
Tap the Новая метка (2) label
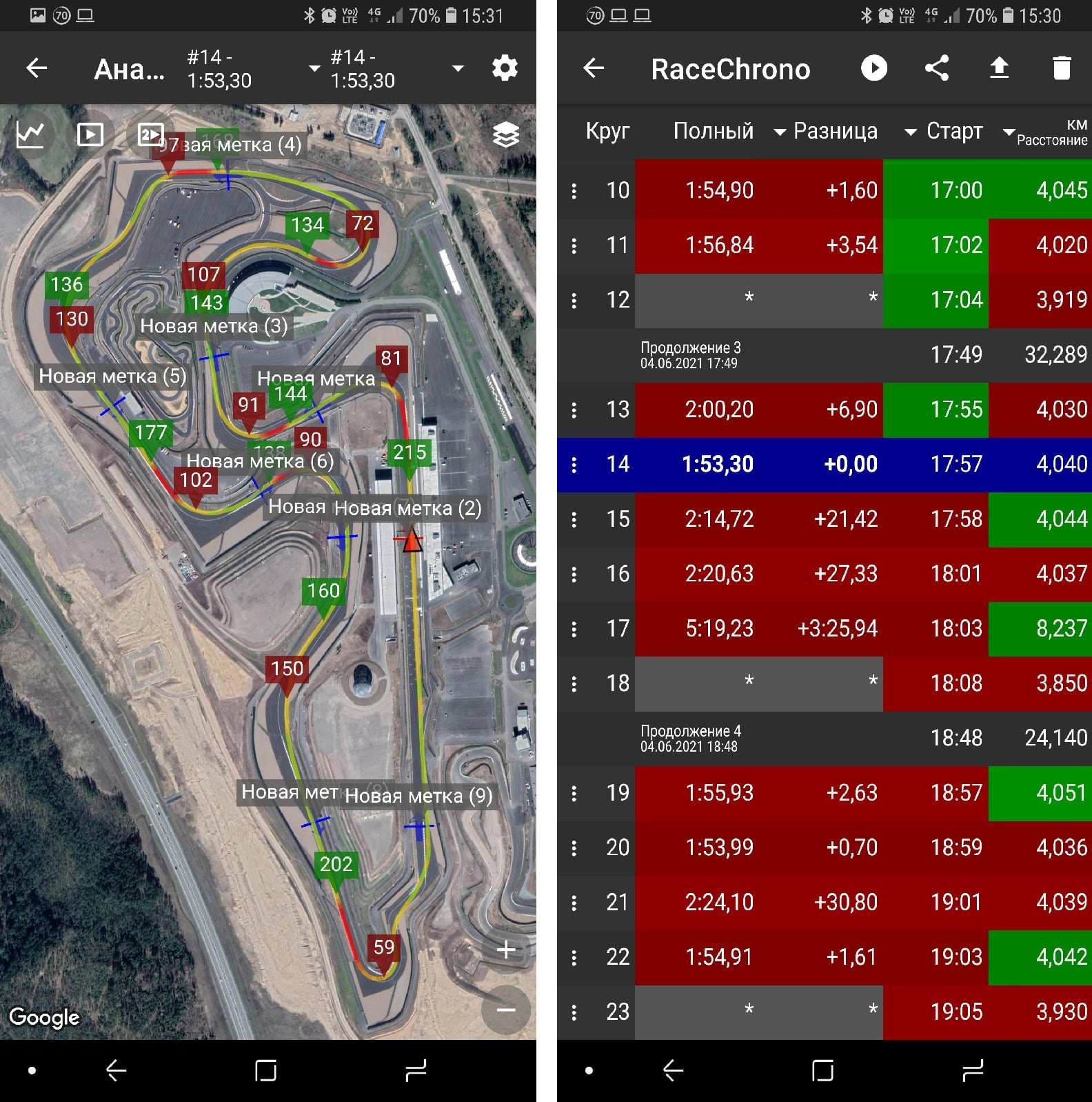click(x=407, y=509)
